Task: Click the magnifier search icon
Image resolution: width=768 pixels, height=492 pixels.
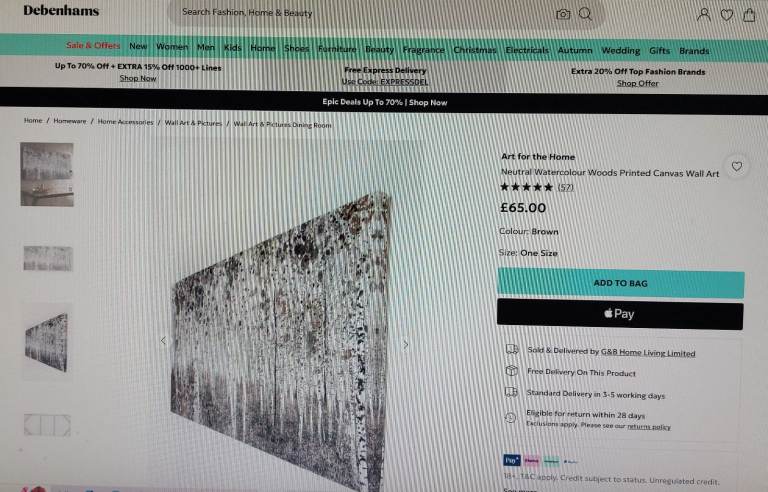Action: (585, 14)
